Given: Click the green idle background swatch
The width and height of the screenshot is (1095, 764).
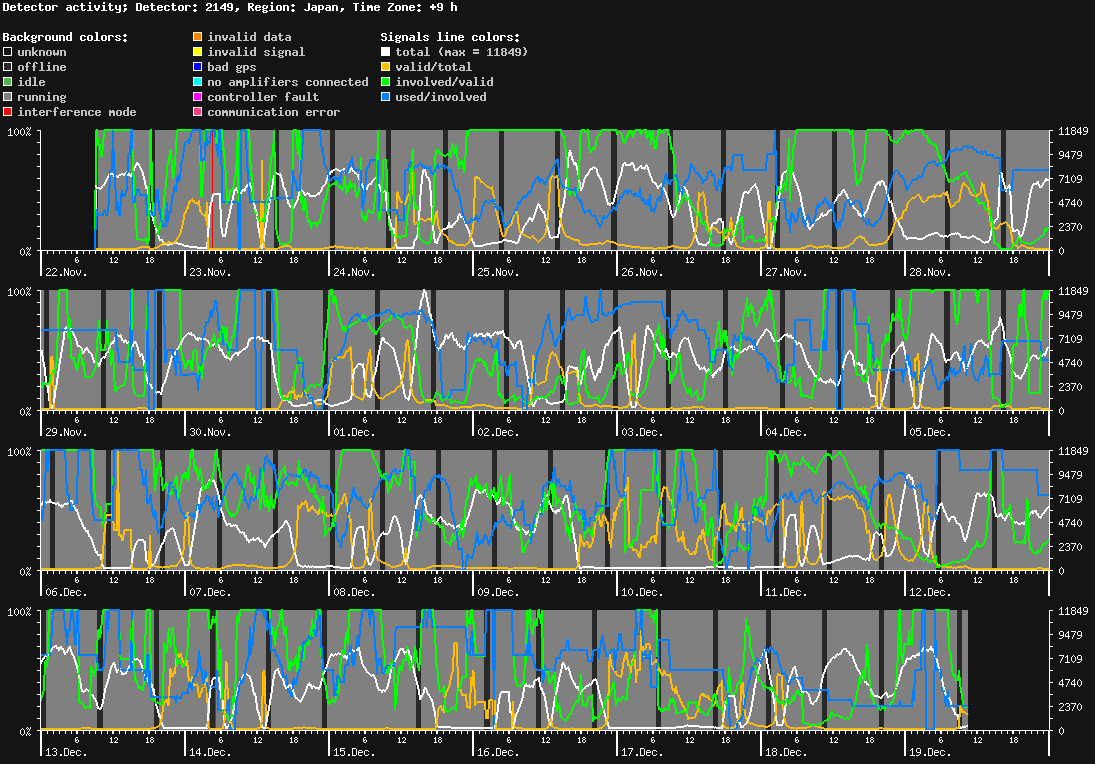Looking at the screenshot, I should click(8, 82).
